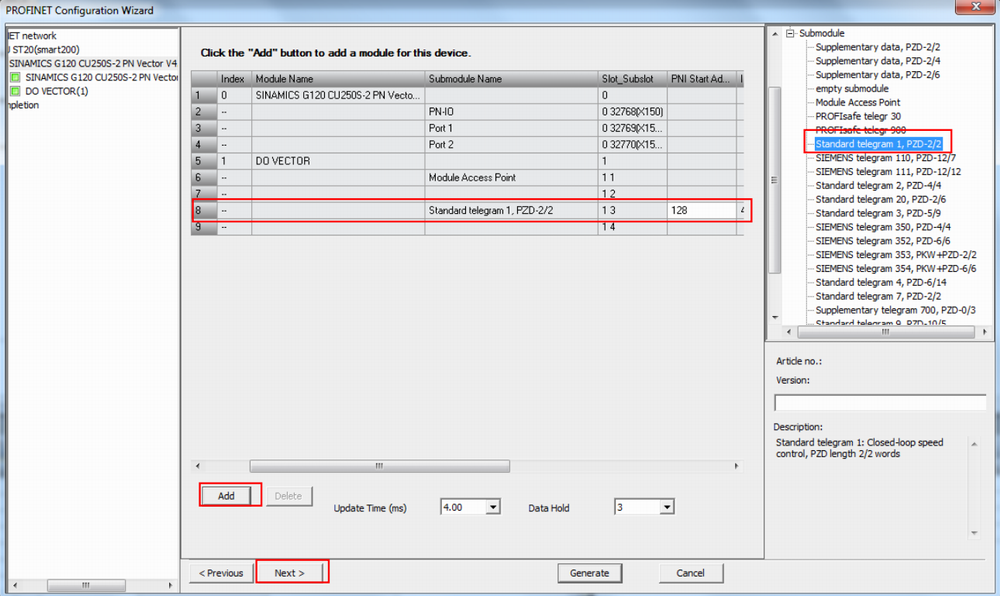Open the Update Time dropdown
Image resolution: width=1000 pixels, height=596 pixels.
tap(492, 508)
